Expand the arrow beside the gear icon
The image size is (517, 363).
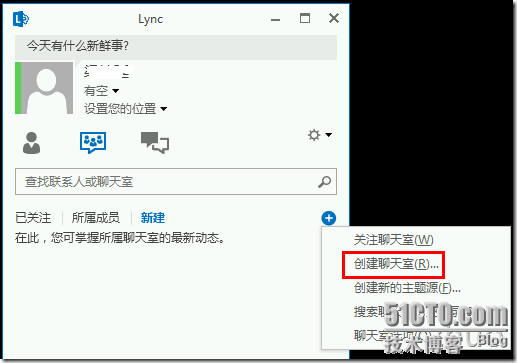point(329,135)
